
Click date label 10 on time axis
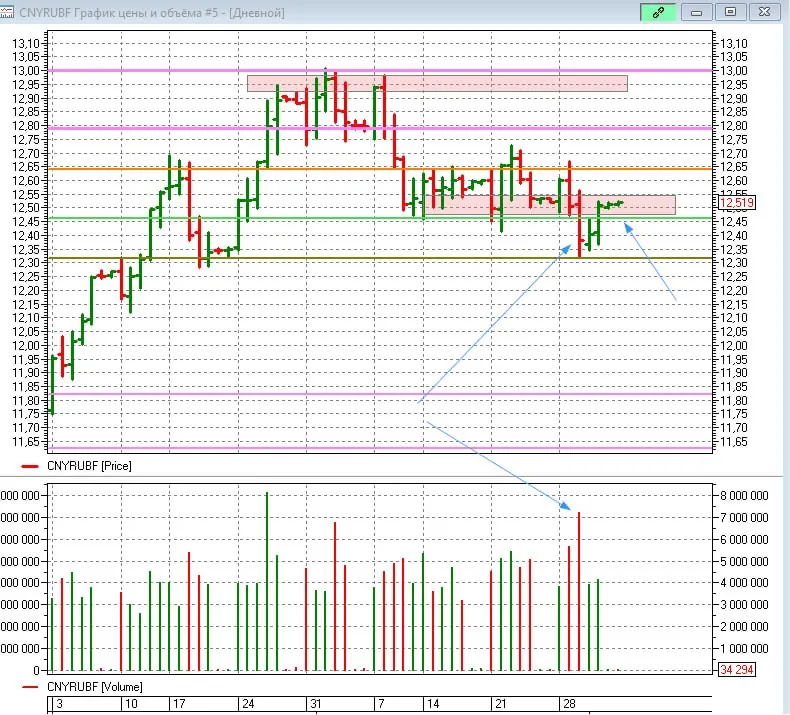pyautogui.click(x=131, y=703)
